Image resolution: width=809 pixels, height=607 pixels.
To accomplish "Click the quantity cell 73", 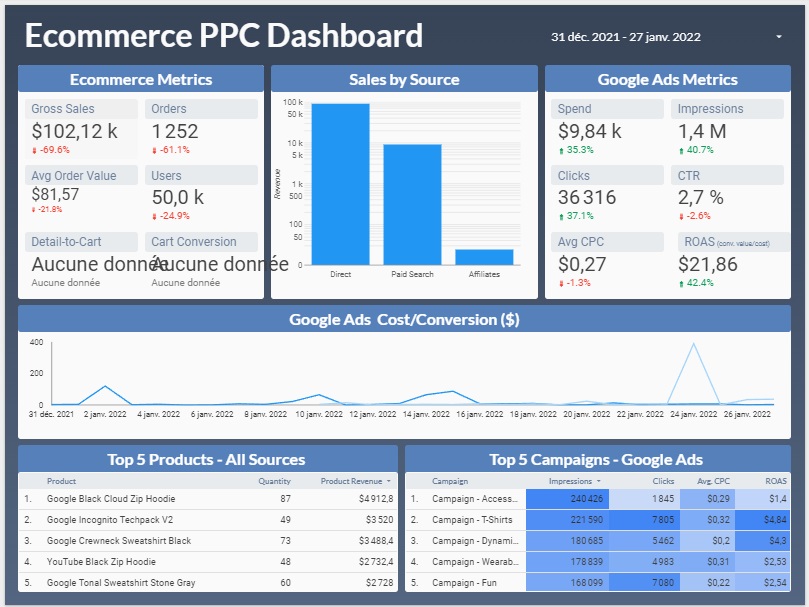I will click(285, 540).
